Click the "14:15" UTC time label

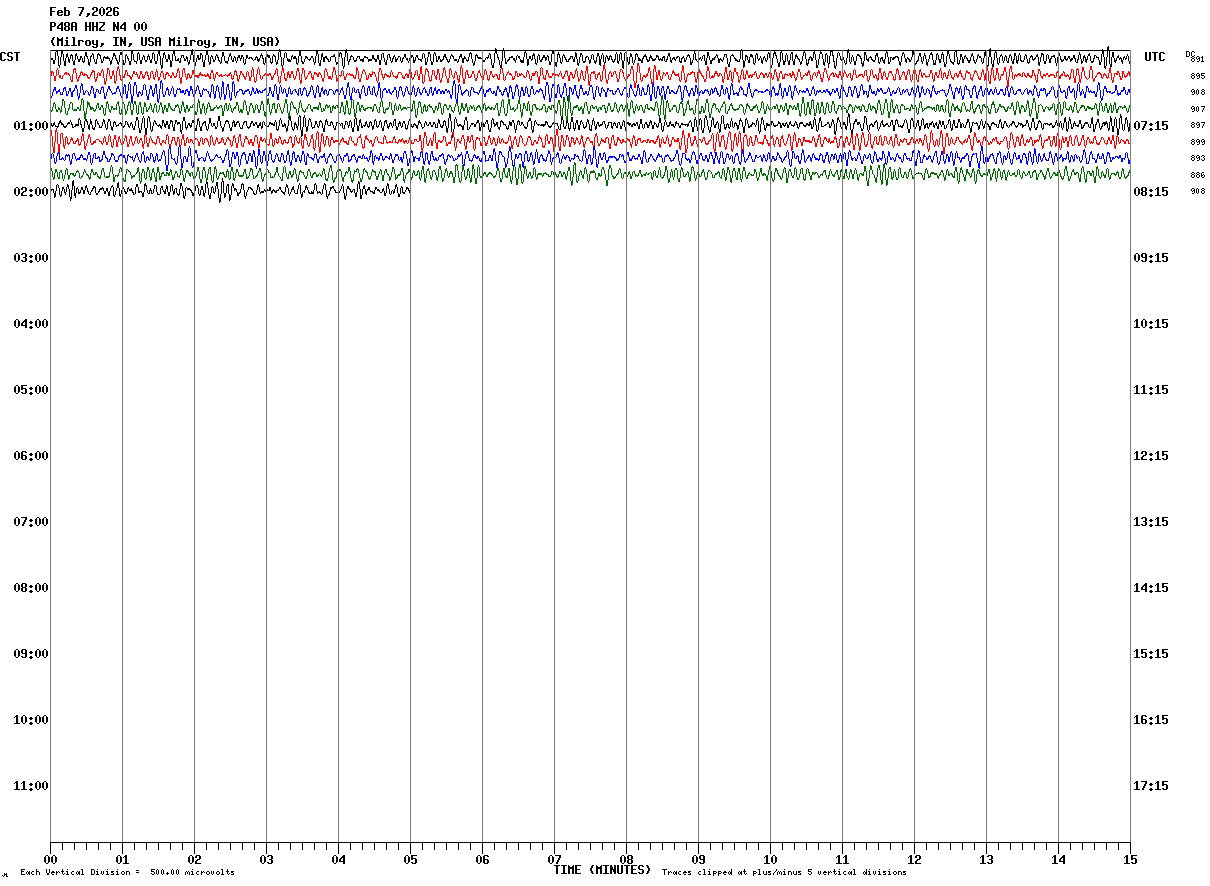pos(1151,588)
